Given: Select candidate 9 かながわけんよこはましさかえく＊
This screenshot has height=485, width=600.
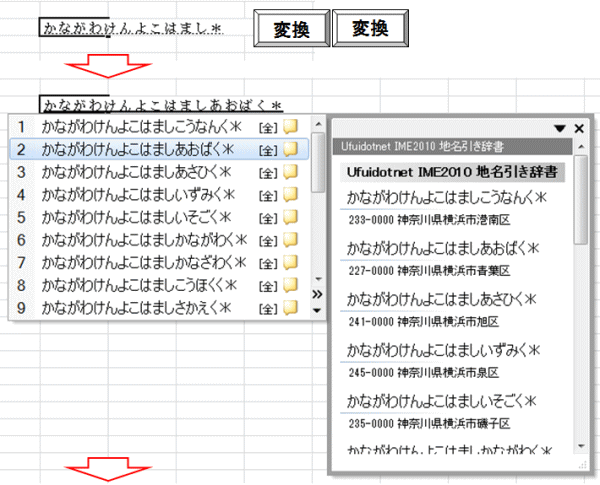Looking at the screenshot, I should [159, 307].
